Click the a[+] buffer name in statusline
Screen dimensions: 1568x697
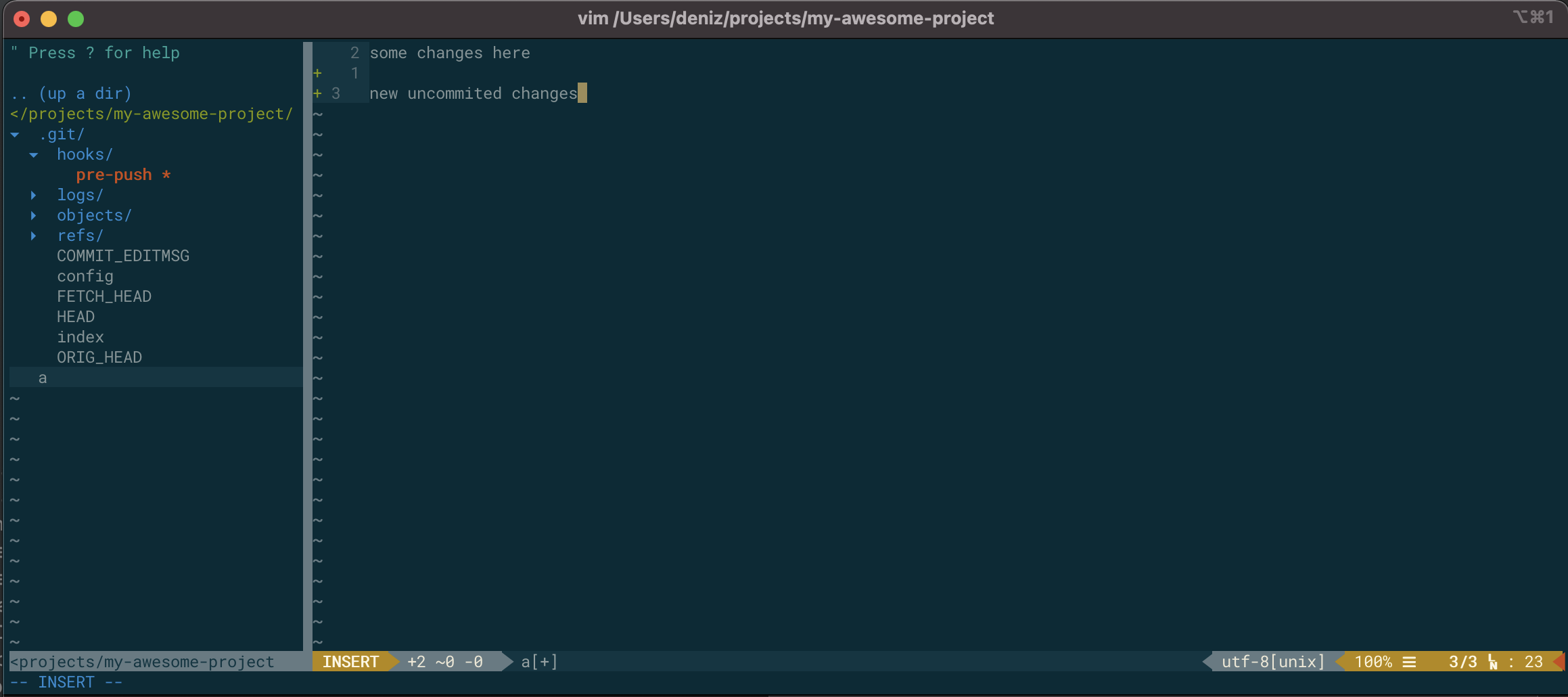tap(538, 662)
